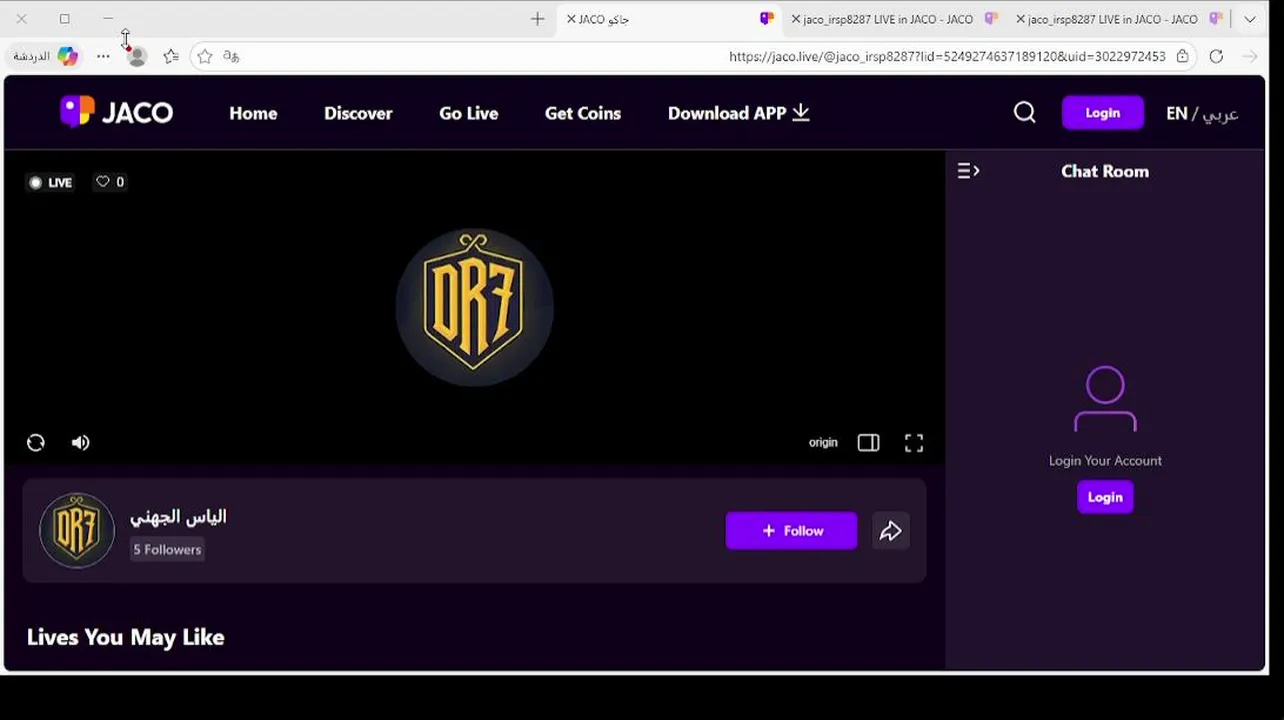1284x720 pixels.
Task: Toggle theater mode layout icon
Action: pos(868,443)
